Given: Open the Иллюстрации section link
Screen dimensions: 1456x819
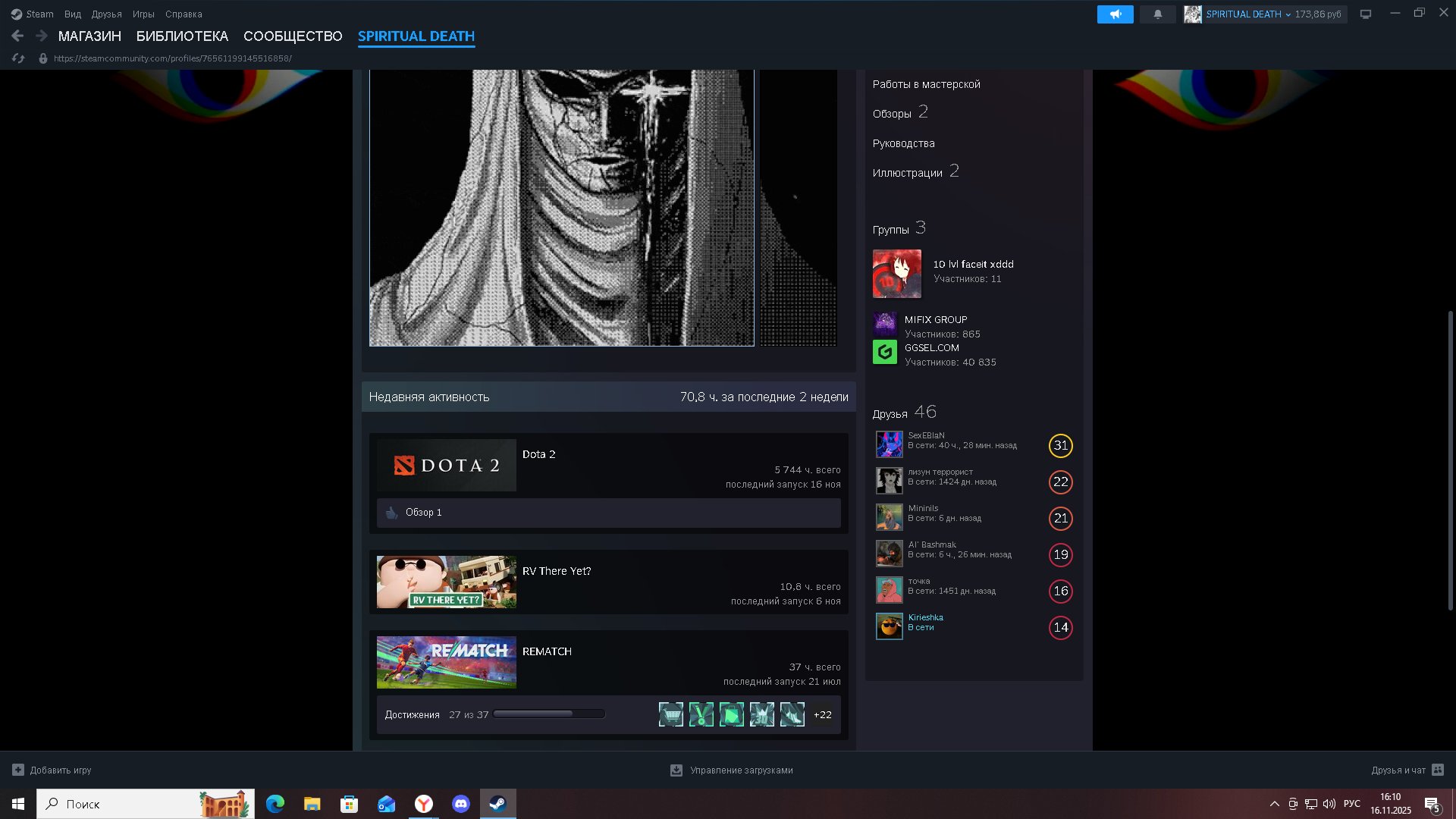Looking at the screenshot, I should (x=907, y=173).
